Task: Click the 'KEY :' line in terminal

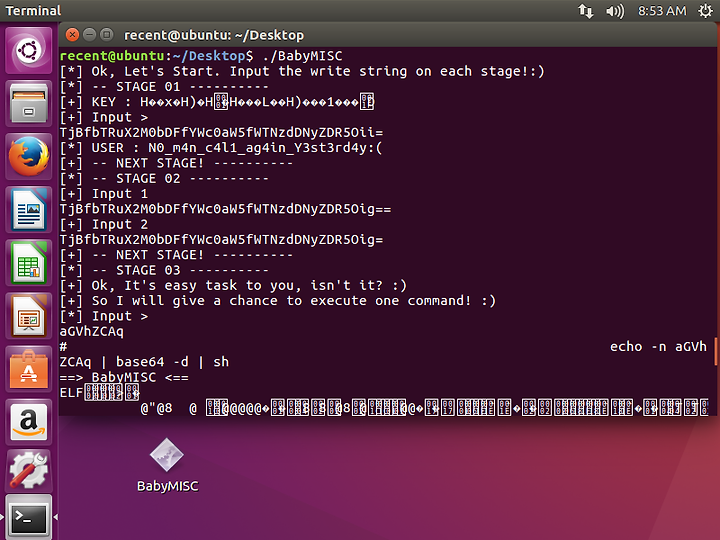Action: click(x=217, y=102)
